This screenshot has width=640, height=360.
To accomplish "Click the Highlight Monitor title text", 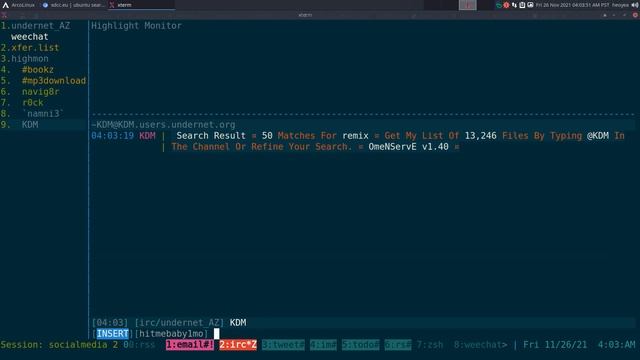I will pos(136,26).
